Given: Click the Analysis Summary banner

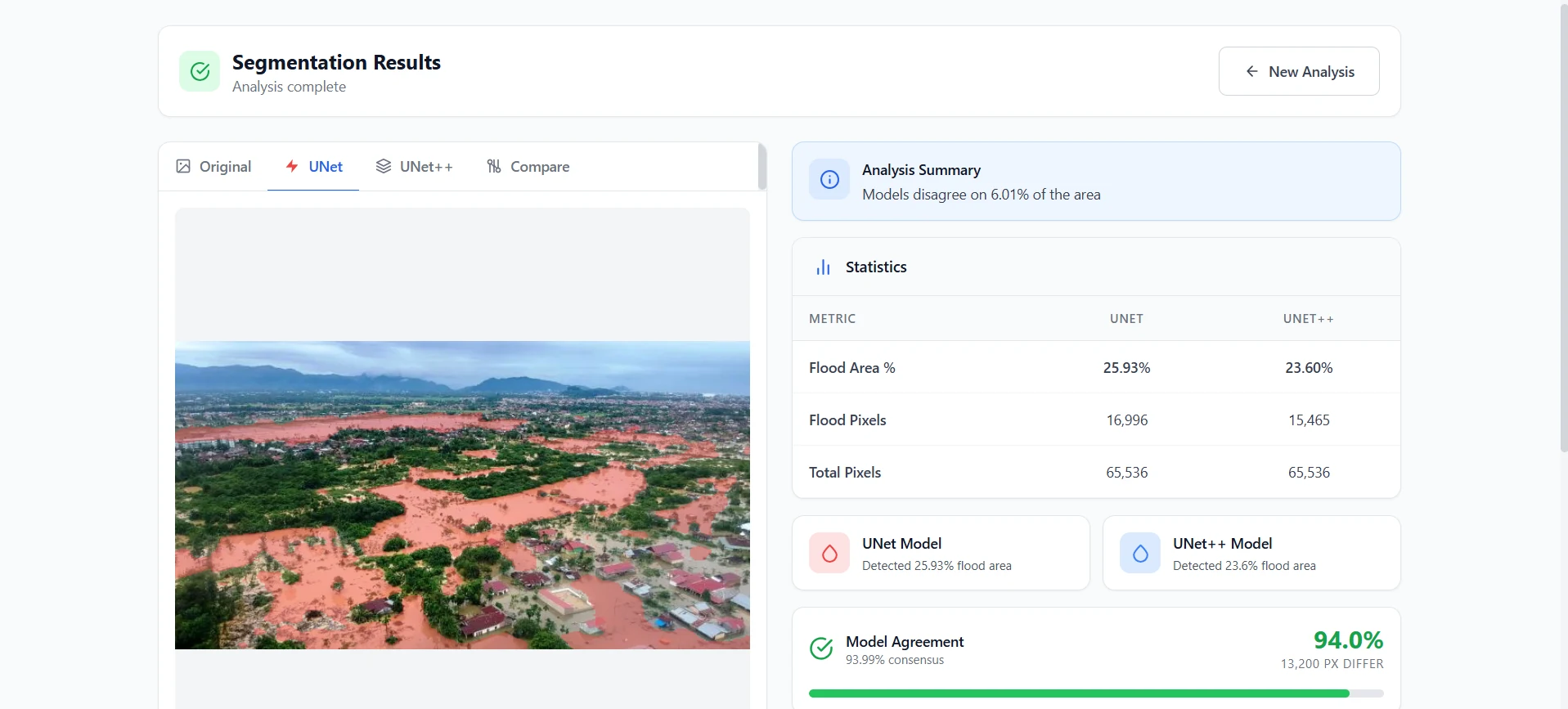Looking at the screenshot, I should pyautogui.click(x=1096, y=182).
